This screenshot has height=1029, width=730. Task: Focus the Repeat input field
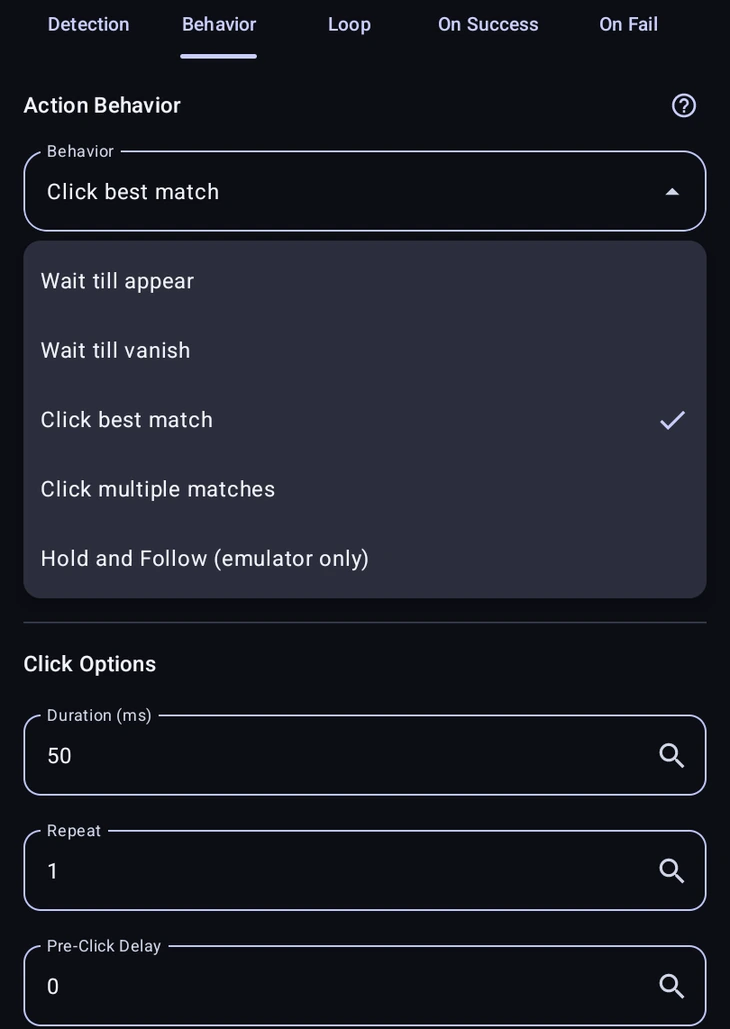365,871
